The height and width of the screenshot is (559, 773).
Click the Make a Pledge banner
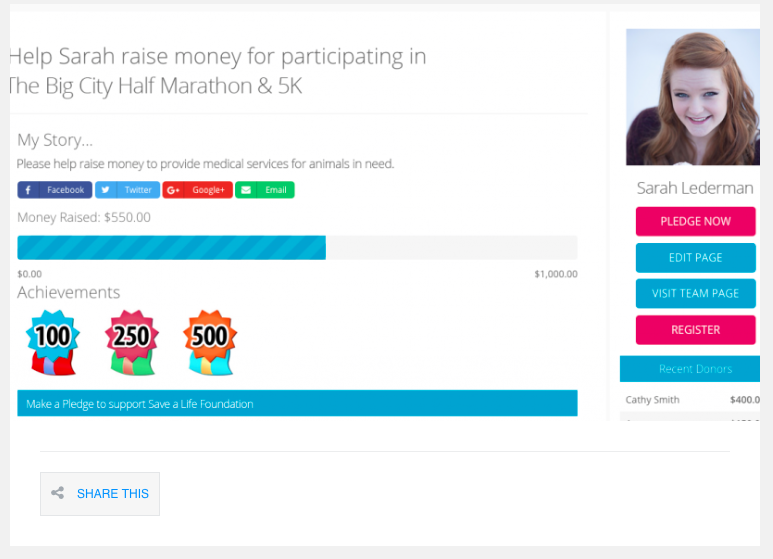[297, 404]
